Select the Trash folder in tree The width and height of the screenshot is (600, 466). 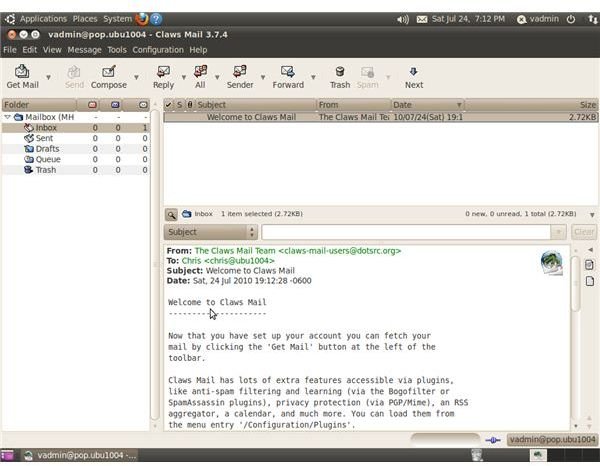(x=75, y=170)
